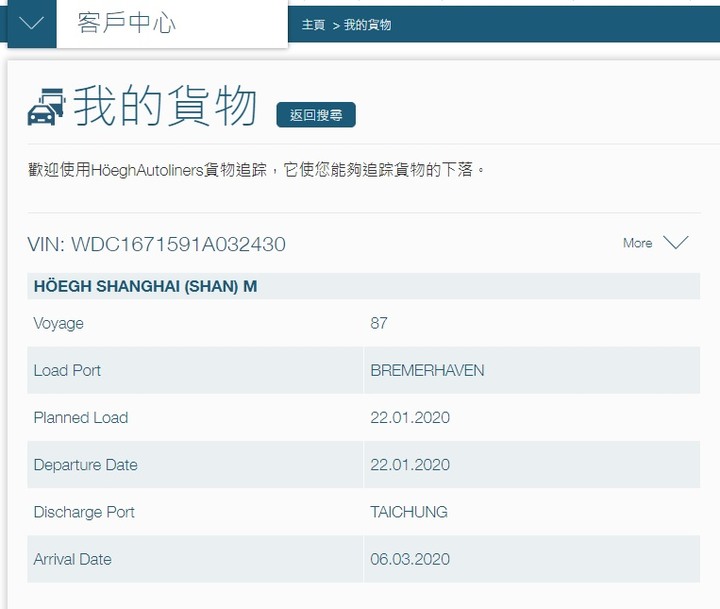Click the Voyage row label
720x609 pixels.
coord(58,323)
